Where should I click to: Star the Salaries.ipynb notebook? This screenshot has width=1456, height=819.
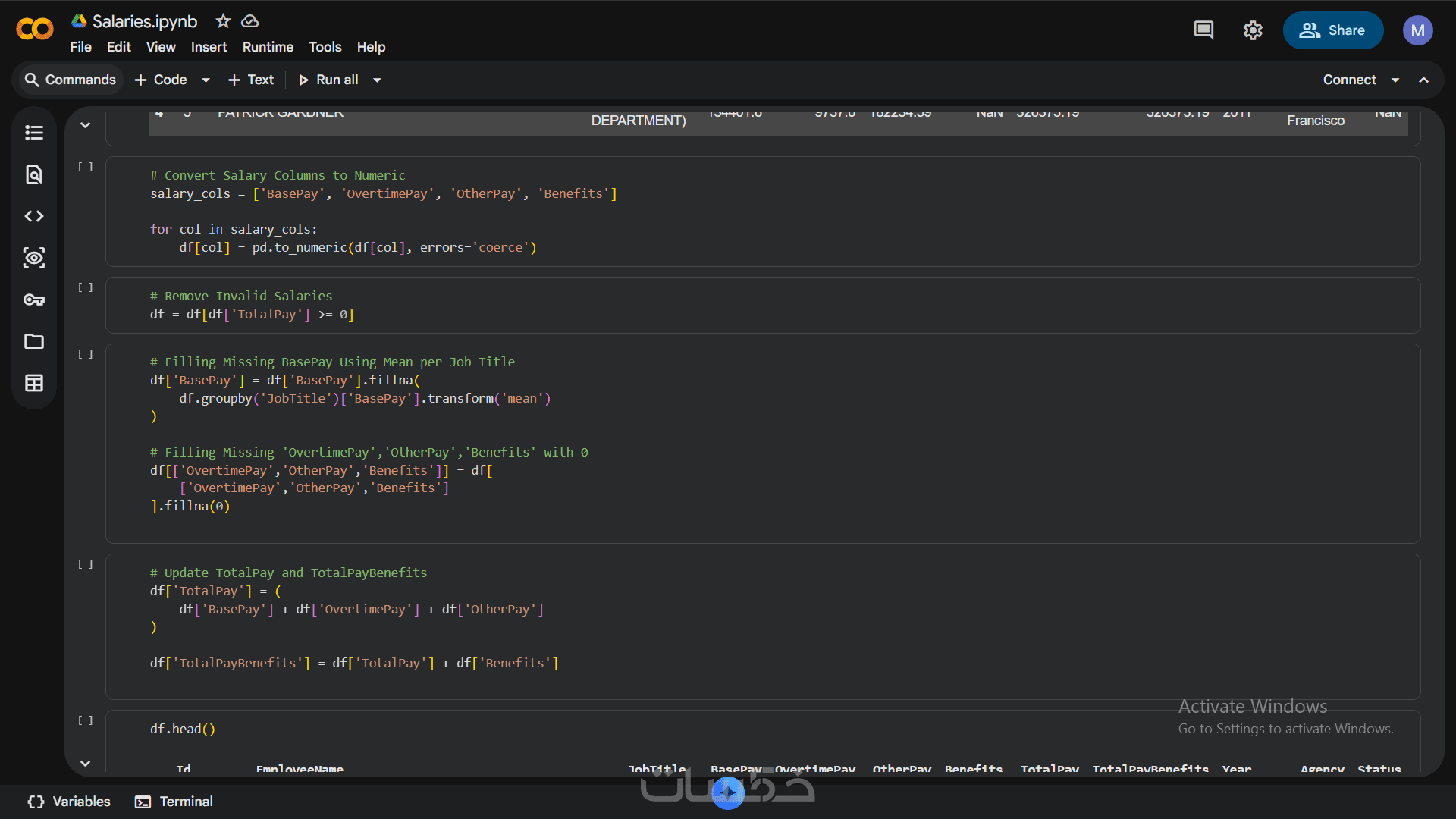223,21
